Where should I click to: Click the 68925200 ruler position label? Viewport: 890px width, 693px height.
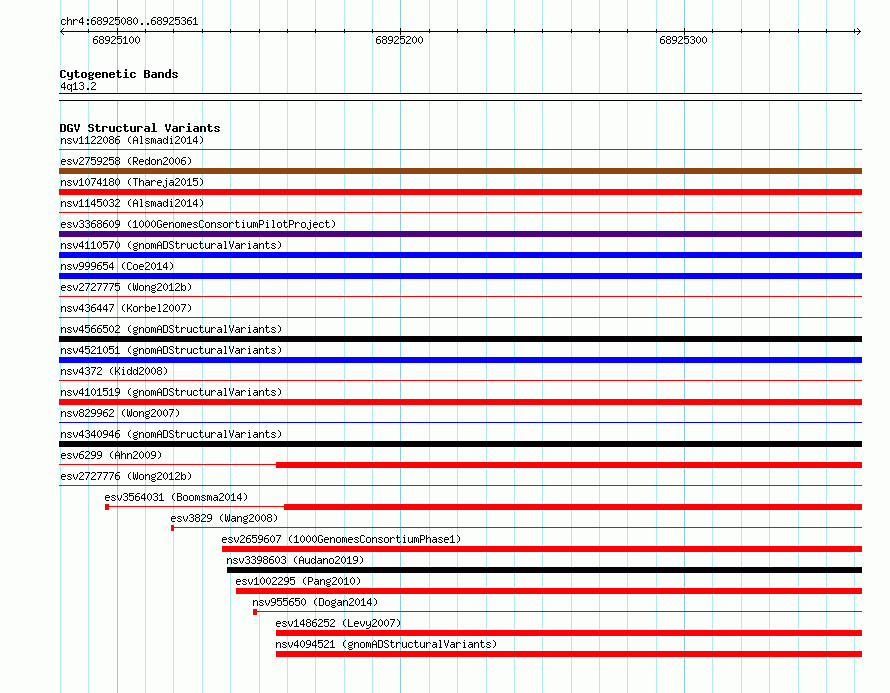[x=399, y=40]
